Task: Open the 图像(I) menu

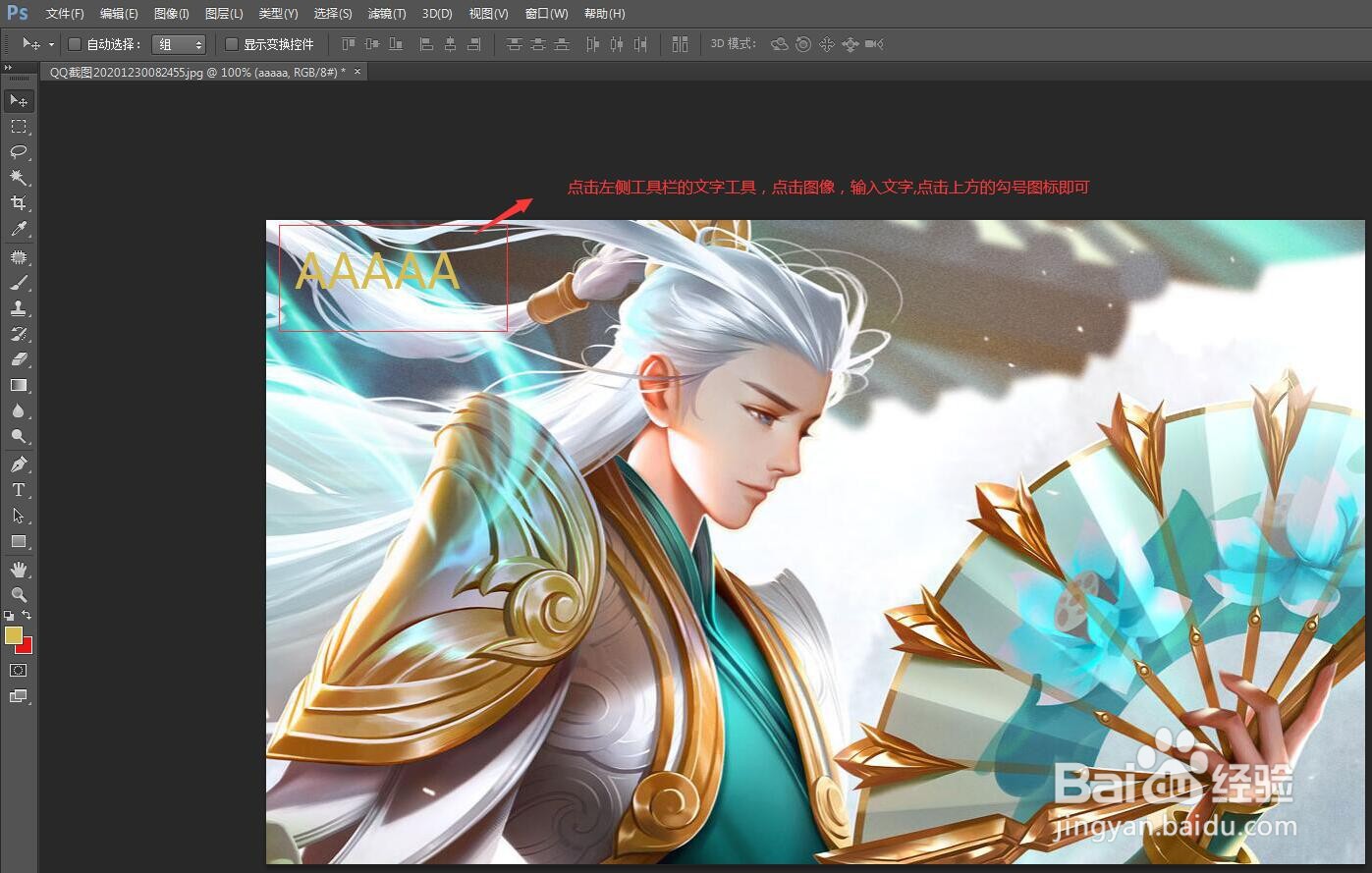Action: coord(172,14)
